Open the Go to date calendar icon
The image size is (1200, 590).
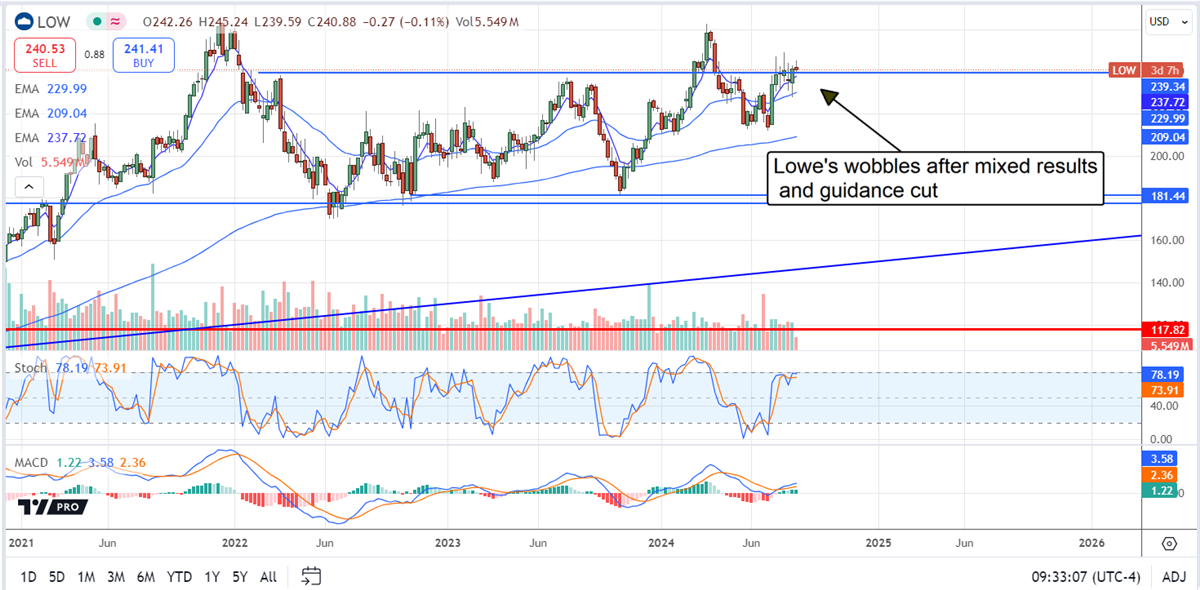pos(311,576)
